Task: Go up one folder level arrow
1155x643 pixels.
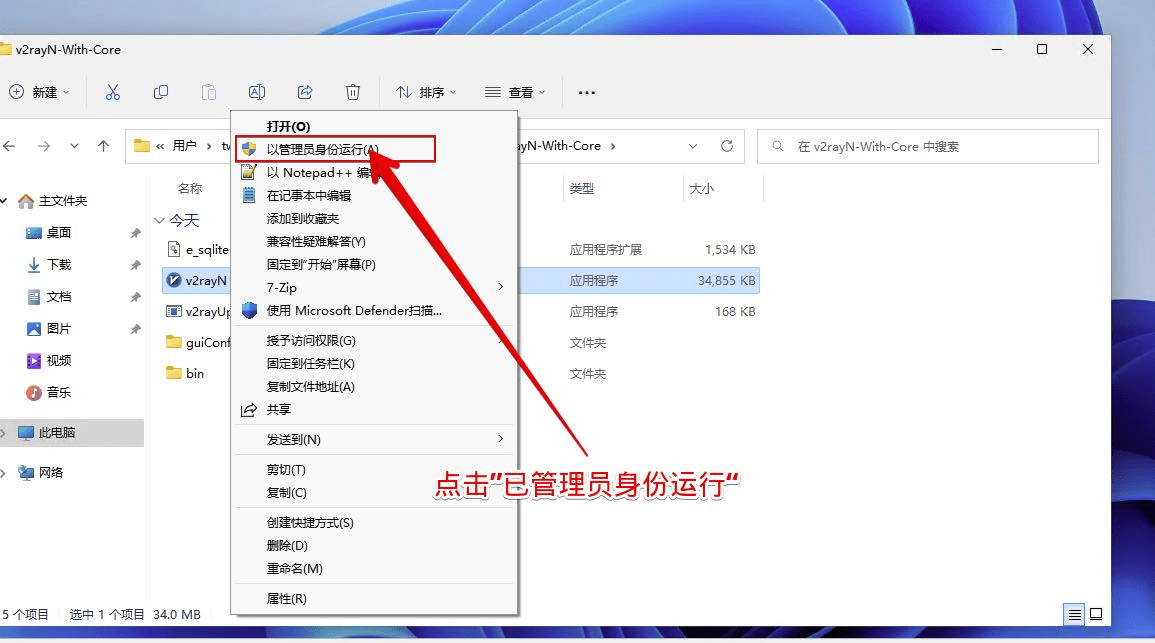Action: coord(103,146)
